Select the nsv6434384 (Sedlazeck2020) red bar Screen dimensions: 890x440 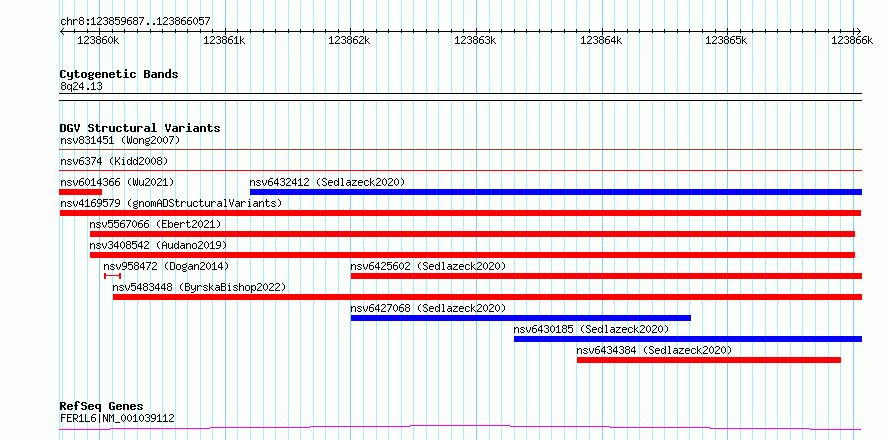[x=708, y=360]
